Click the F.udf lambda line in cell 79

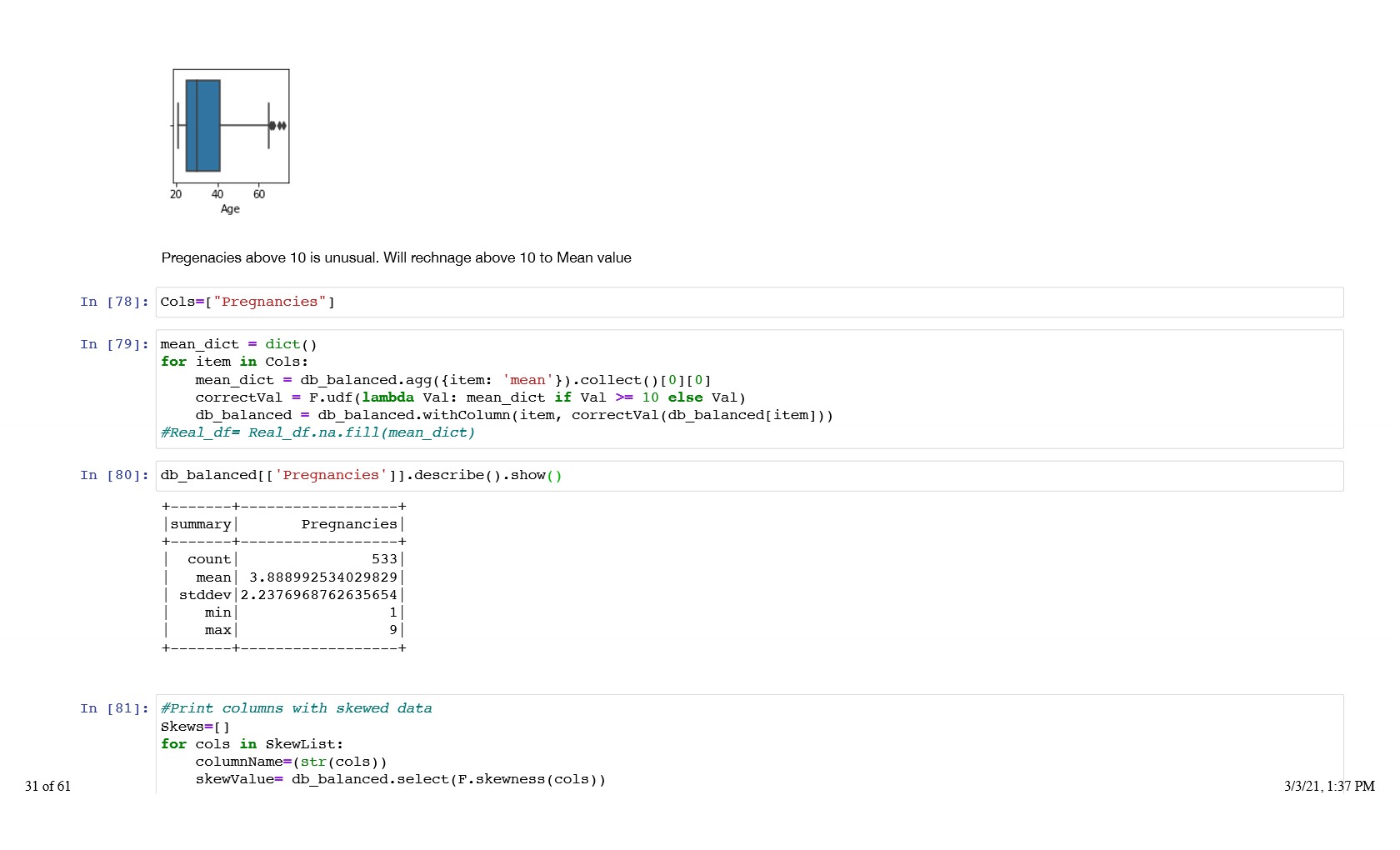tap(470, 397)
